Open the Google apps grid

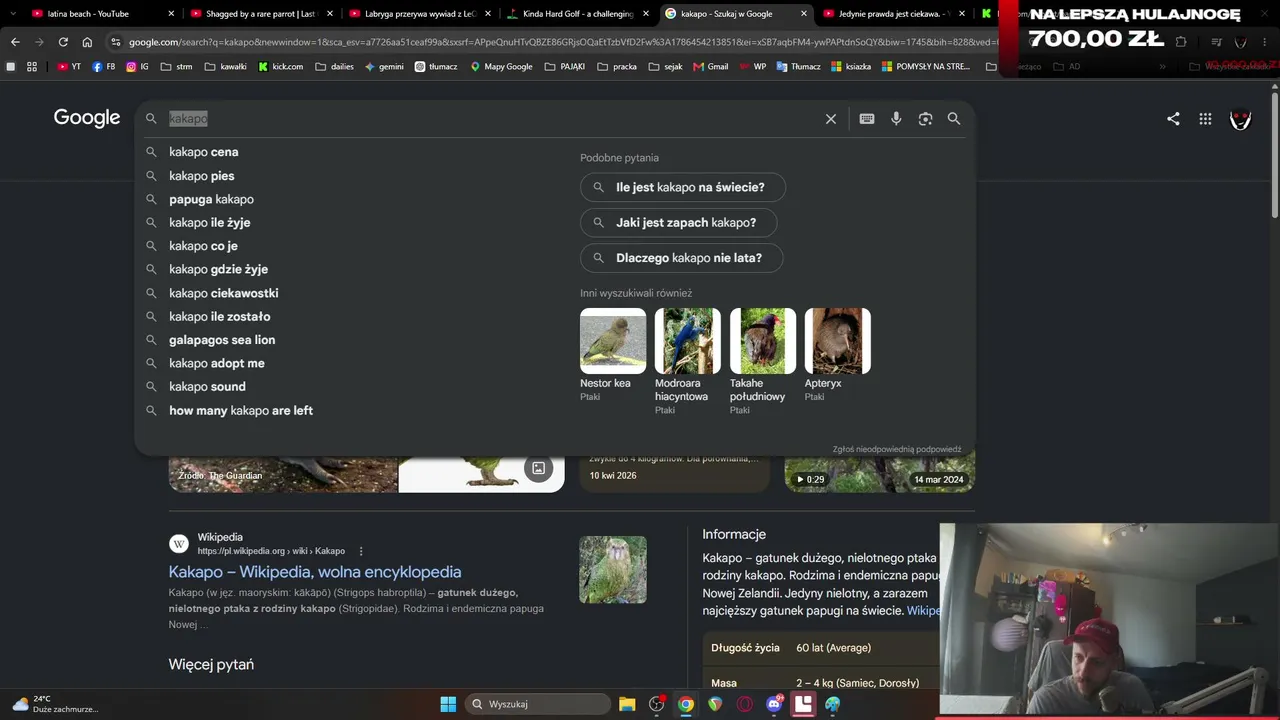point(1205,119)
